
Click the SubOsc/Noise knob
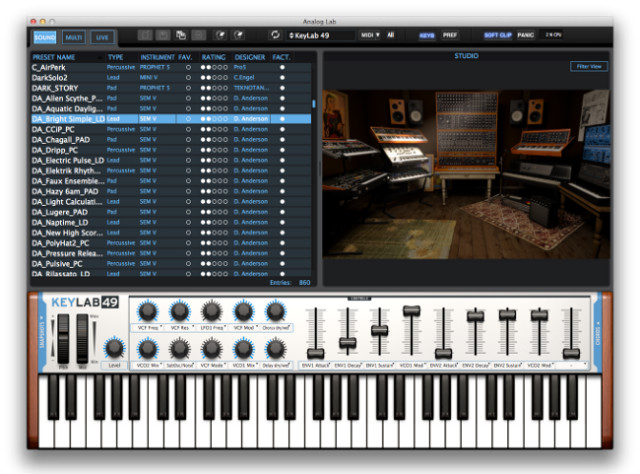tap(180, 349)
